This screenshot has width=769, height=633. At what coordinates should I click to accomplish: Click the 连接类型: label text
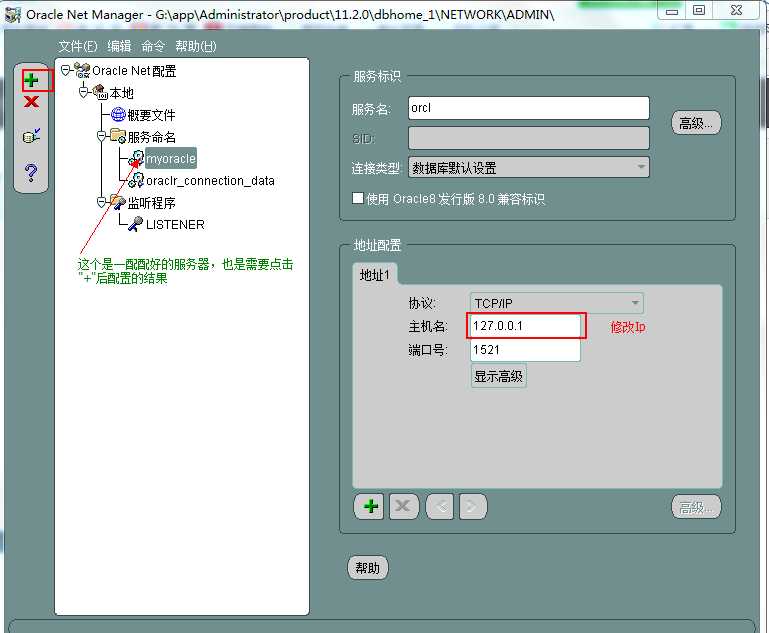(377, 168)
